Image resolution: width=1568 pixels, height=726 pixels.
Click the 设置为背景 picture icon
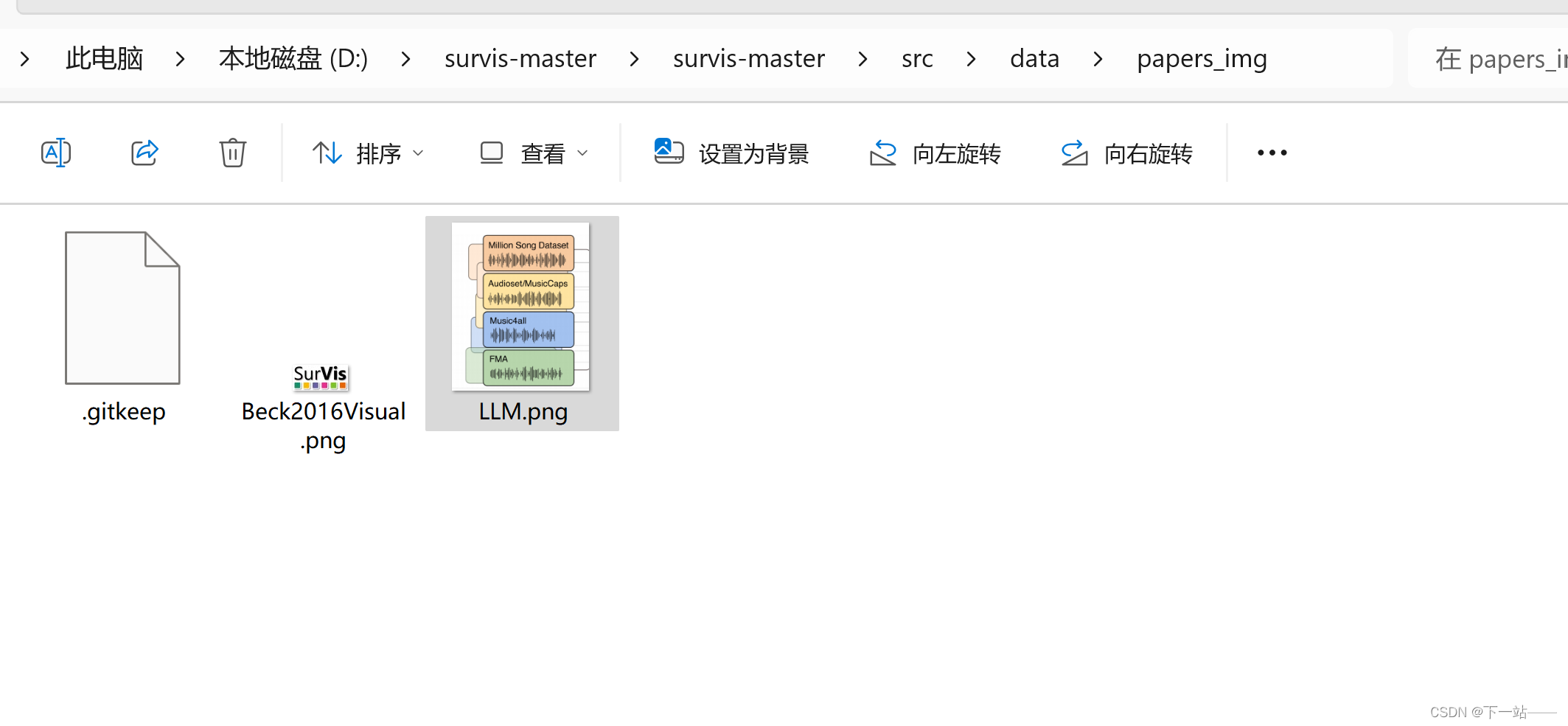point(669,151)
